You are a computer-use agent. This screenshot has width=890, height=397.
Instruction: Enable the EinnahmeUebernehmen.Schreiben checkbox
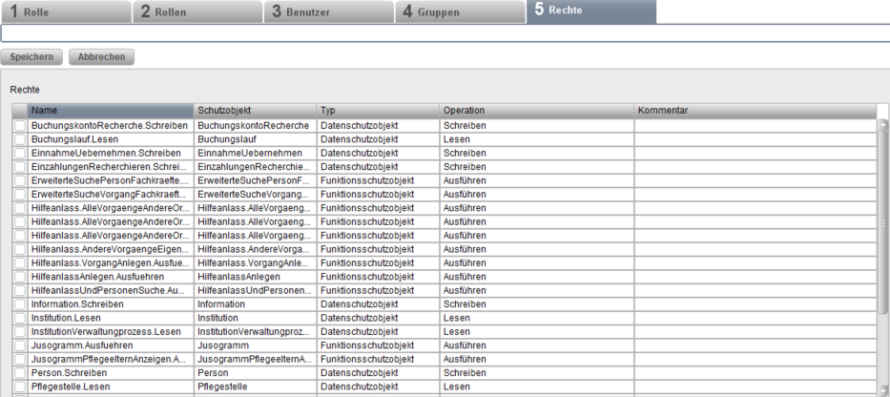20,153
